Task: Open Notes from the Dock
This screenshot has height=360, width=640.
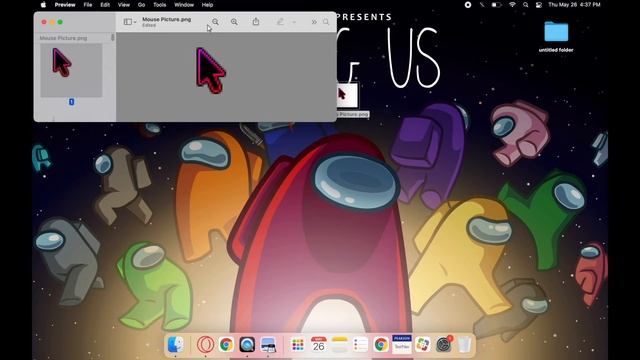Action: point(339,344)
